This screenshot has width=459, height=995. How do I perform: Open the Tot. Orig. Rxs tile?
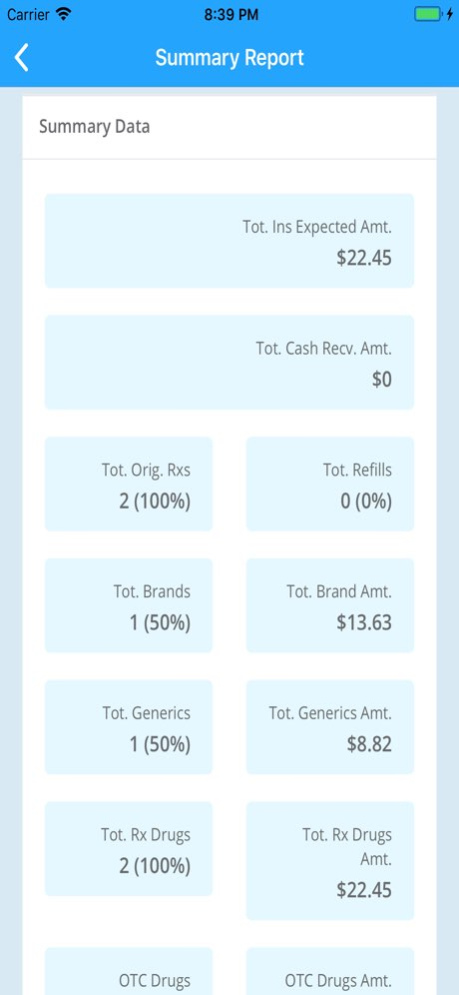[x=128, y=484]
